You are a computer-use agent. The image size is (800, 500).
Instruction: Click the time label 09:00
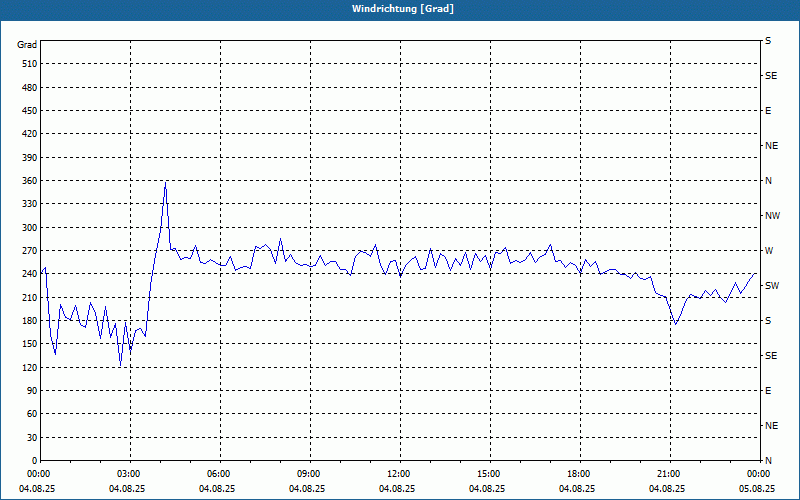coord(308,474)
